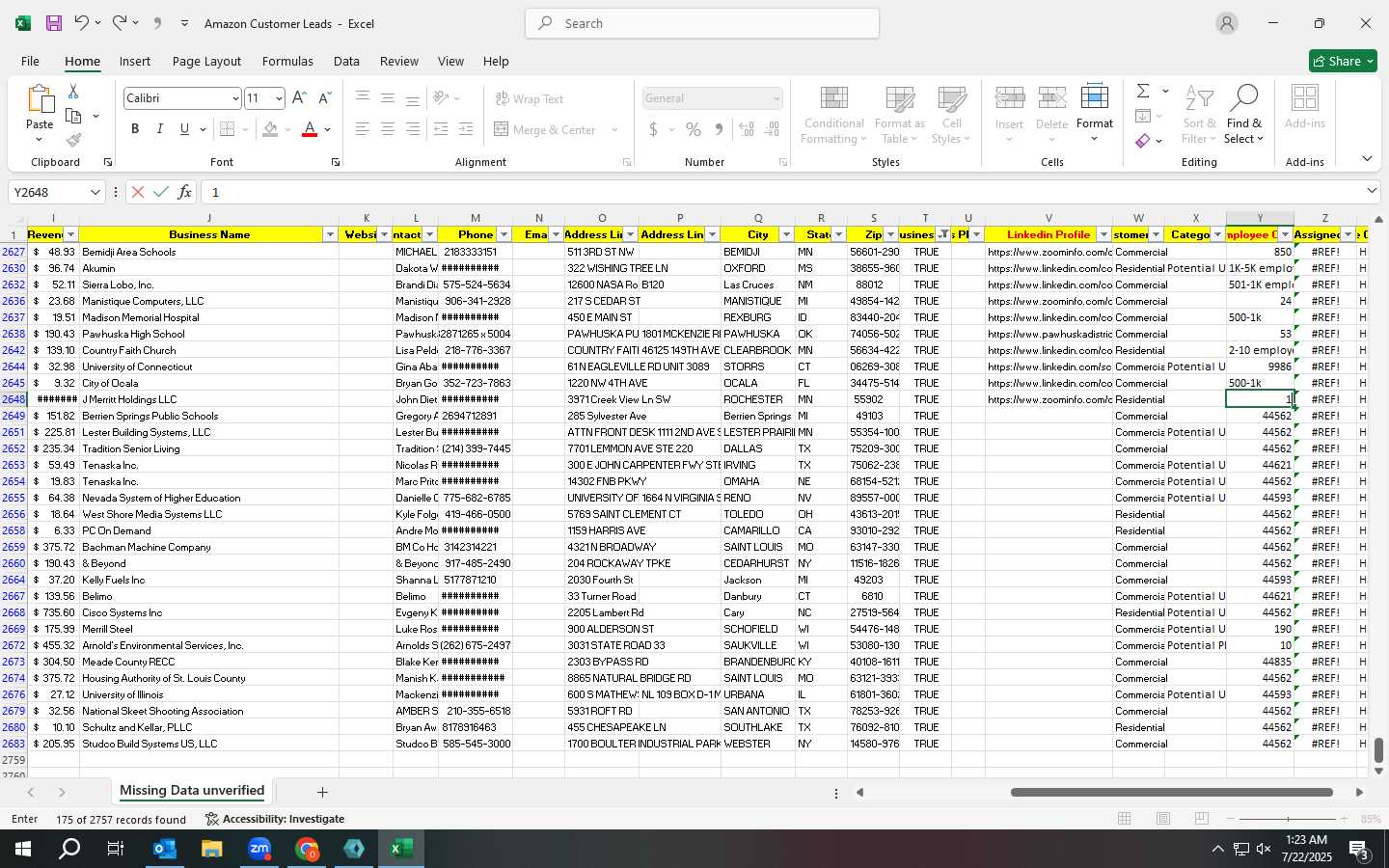This screenshot has height=868, width=1389.
Task: Switch to Page Layout view
Action: tap(1162, 819)
